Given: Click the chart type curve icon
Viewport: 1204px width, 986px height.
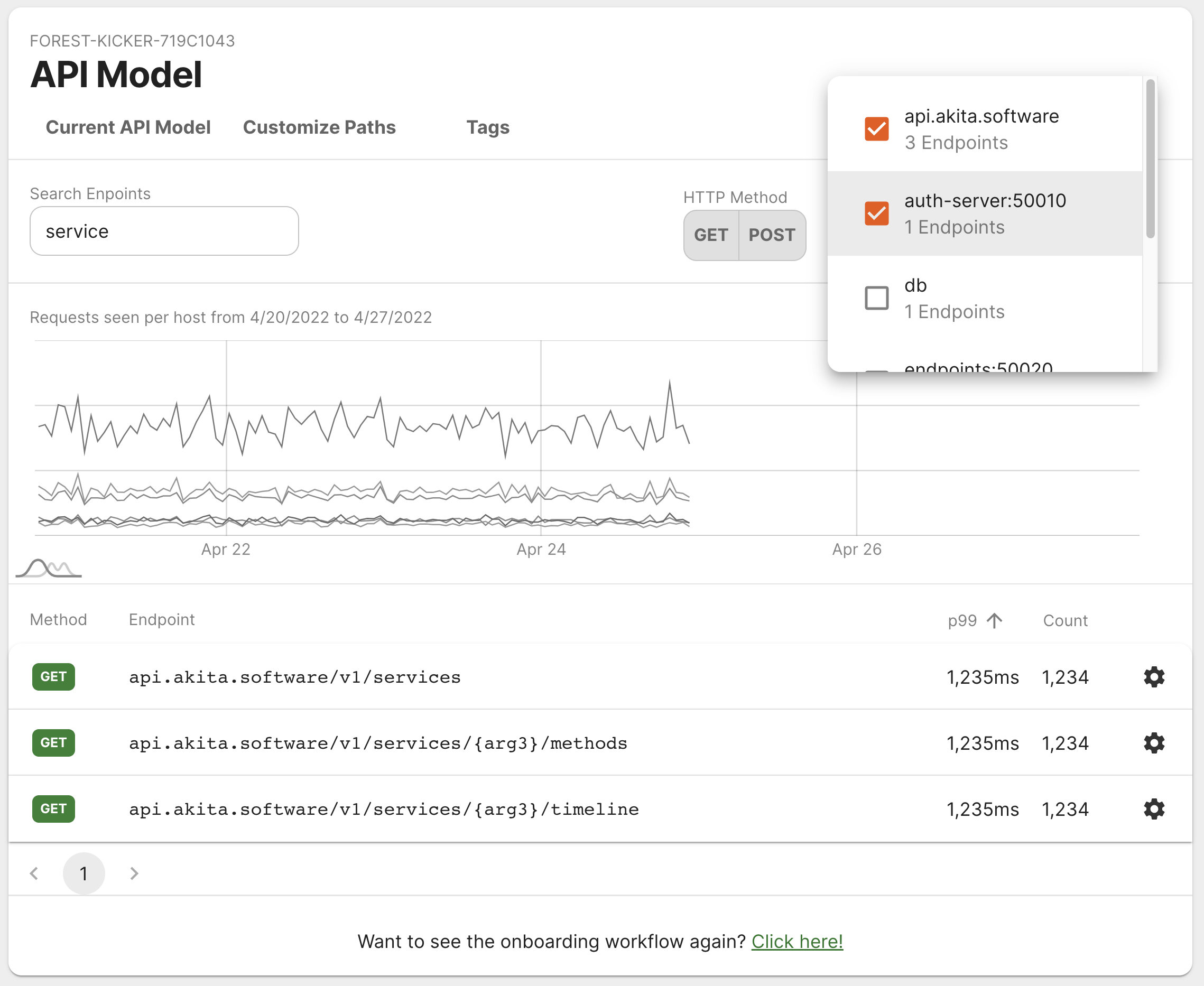Looking at the screenshot, I should coord(49,568).
